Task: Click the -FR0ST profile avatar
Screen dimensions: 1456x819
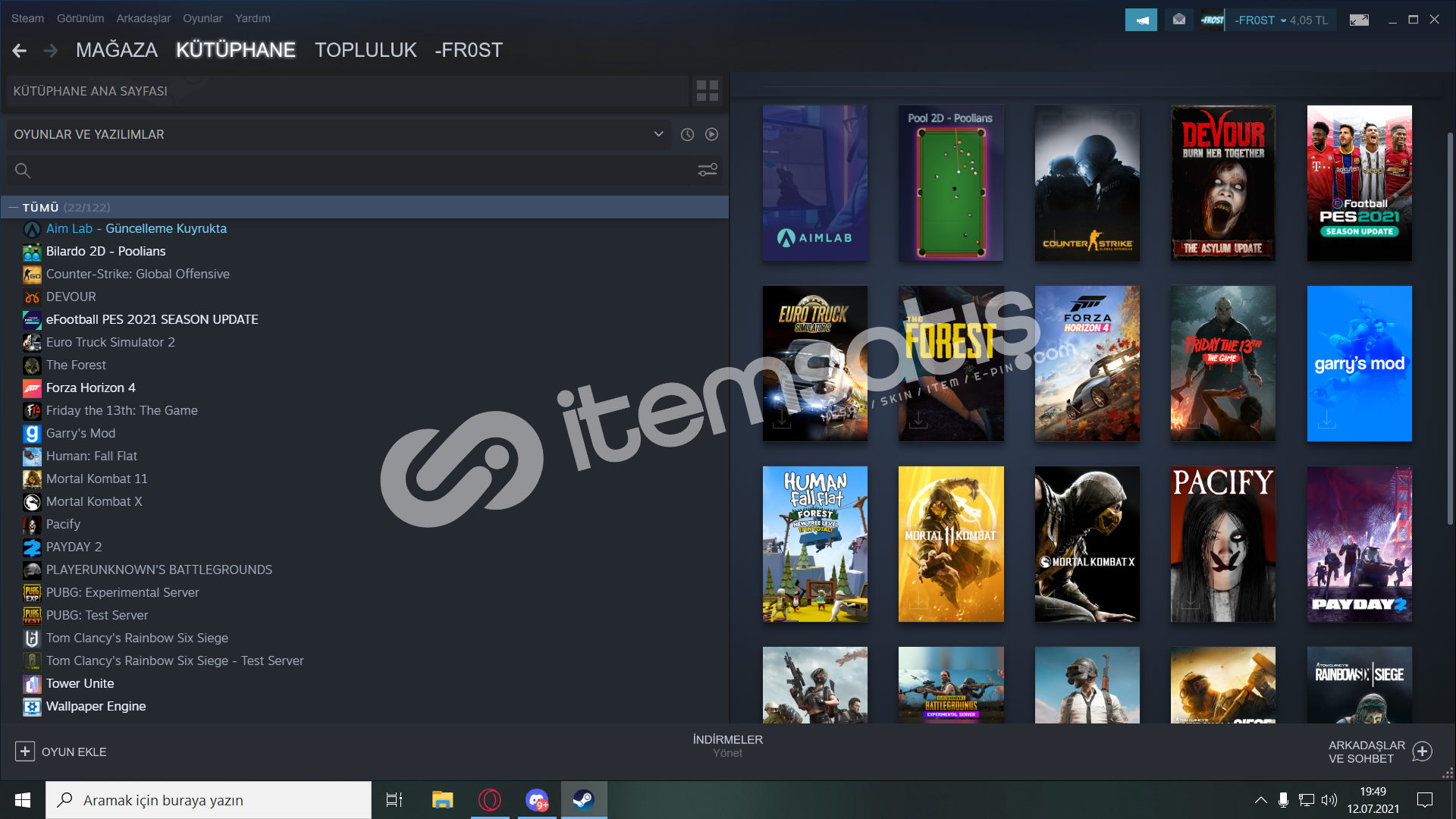Action: pyautogui.click(x=1212, y=20)
